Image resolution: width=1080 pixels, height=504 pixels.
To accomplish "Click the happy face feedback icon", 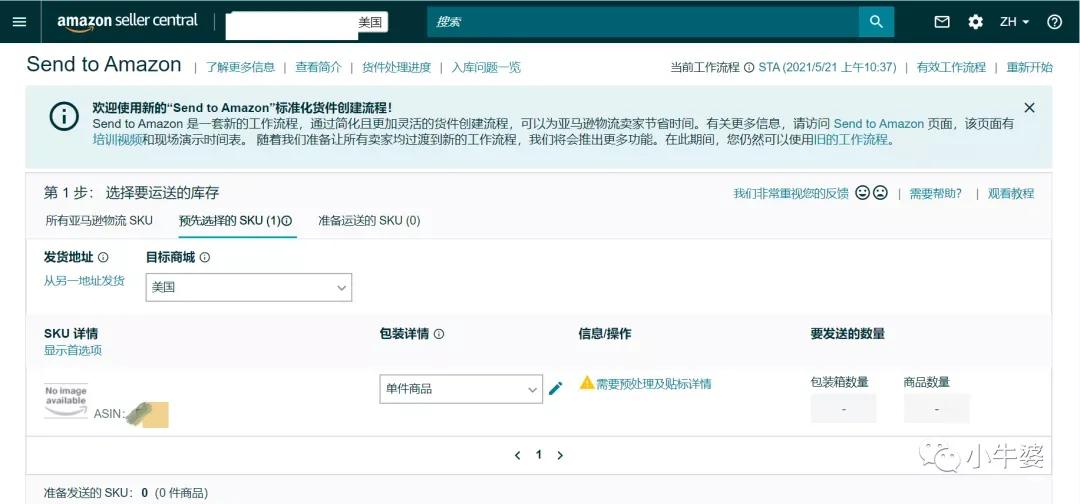I will [862, 193].
